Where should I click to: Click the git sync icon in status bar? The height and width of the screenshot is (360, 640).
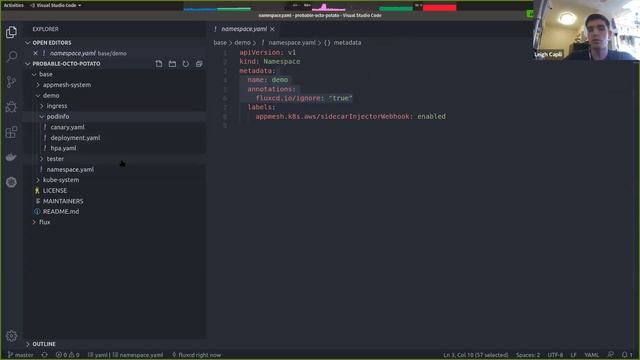[44, 355]
